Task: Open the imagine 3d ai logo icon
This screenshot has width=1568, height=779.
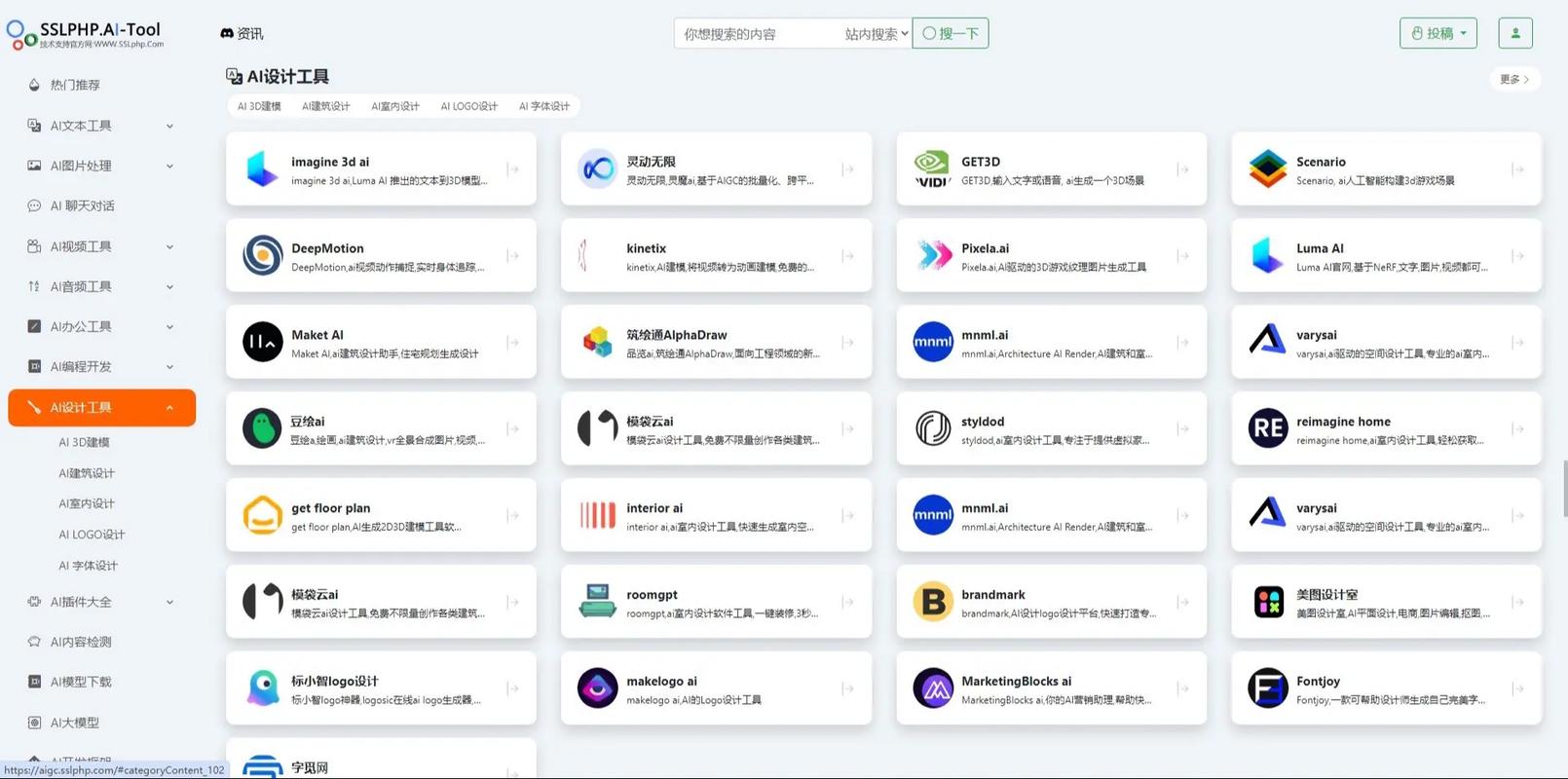Action: 262,169
